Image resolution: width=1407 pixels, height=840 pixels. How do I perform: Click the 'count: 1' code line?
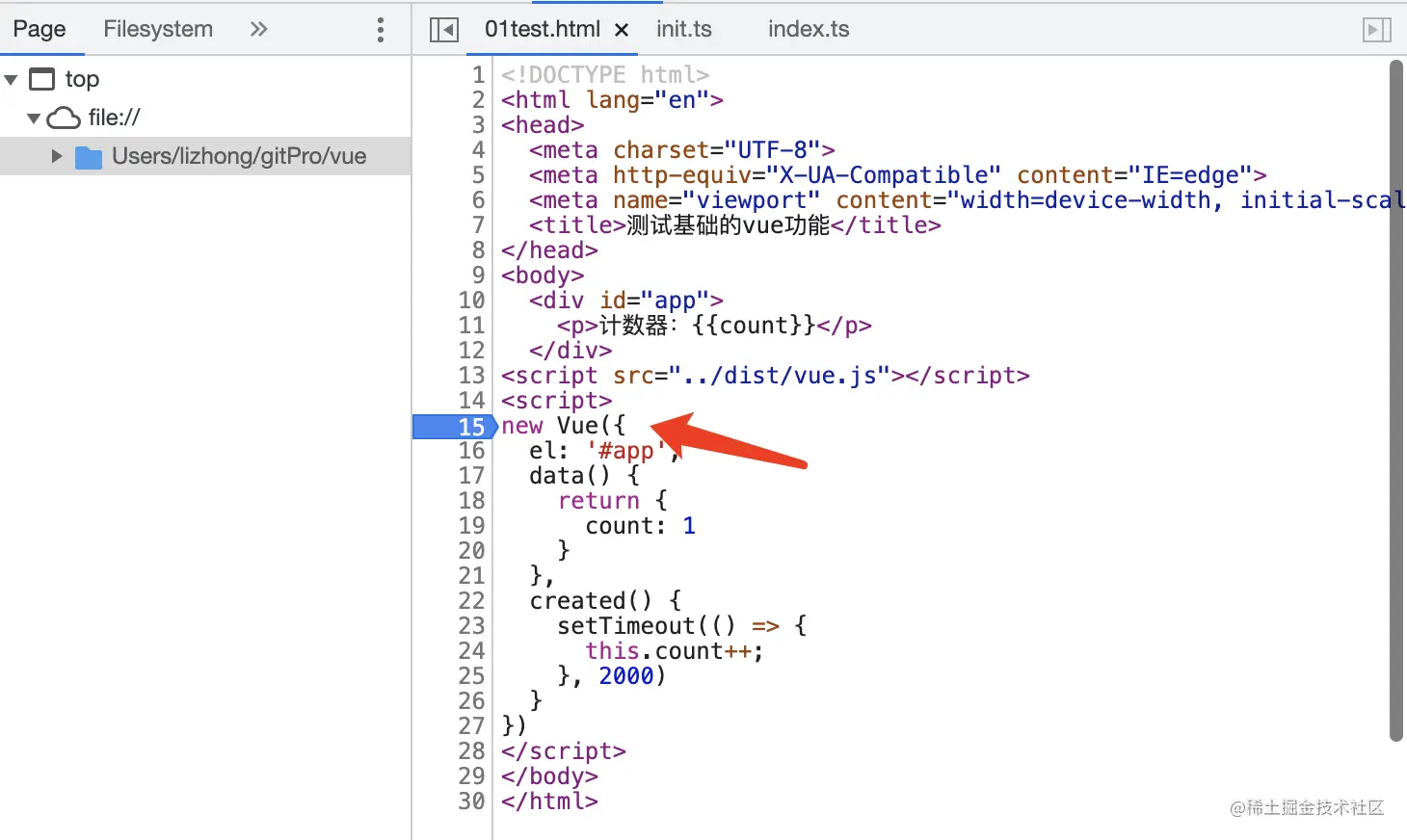coord(641,526)
